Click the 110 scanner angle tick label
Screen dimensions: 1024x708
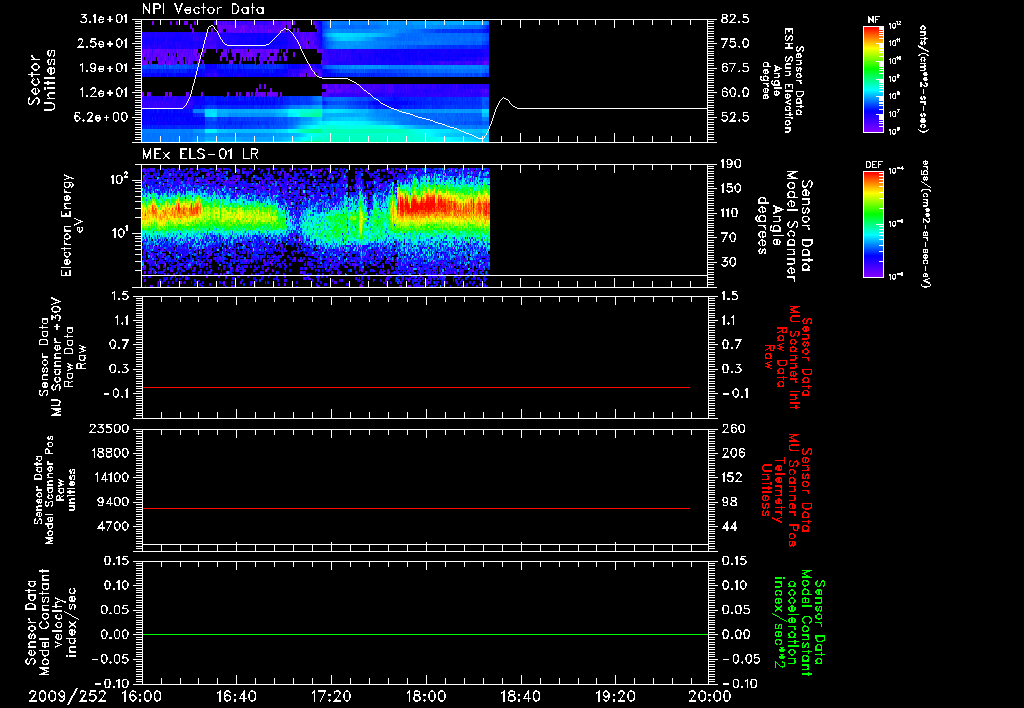pyautogui.click(x=731, y=213)
